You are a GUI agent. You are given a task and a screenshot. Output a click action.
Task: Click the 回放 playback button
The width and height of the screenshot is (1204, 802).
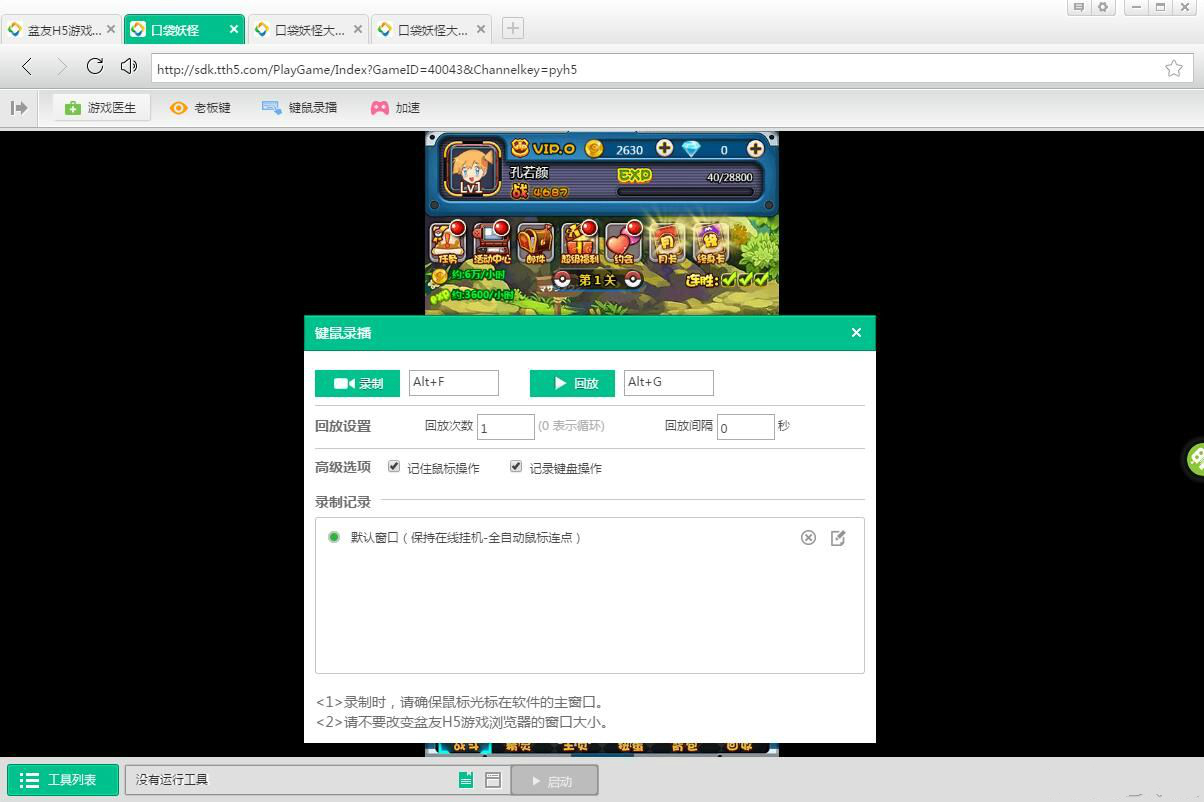[572, 383]
